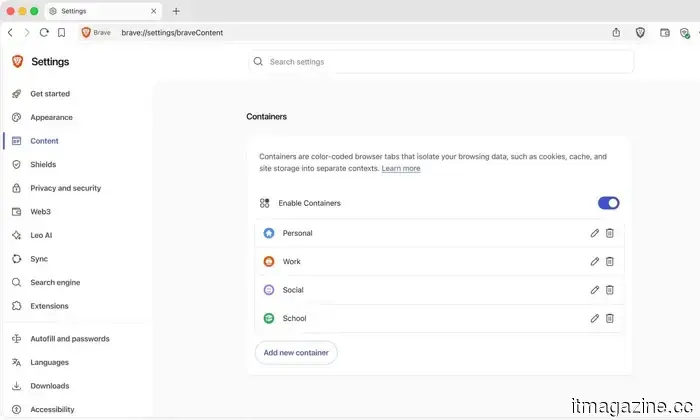This screenshot has height=420, width=700.
Task: Open Extensions settings section
Action: tap(49, 306)
